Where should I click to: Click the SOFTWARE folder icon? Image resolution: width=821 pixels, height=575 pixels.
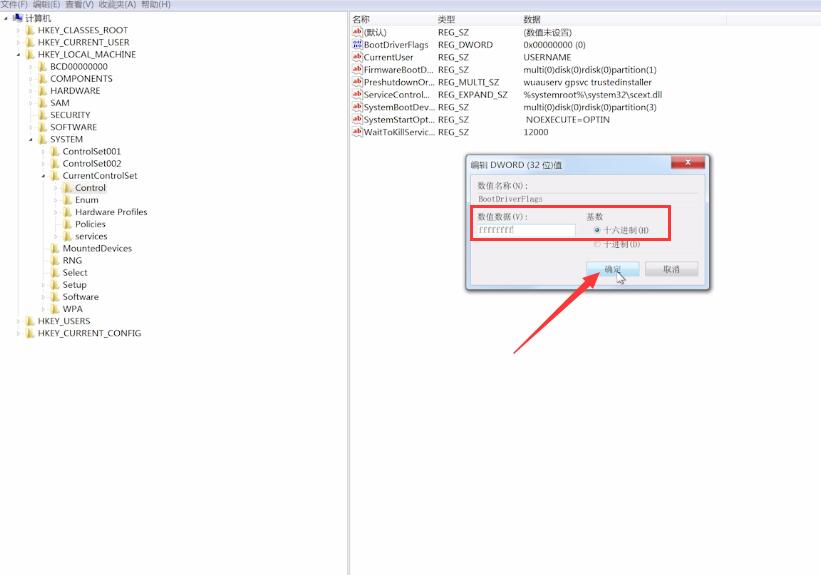42,127
